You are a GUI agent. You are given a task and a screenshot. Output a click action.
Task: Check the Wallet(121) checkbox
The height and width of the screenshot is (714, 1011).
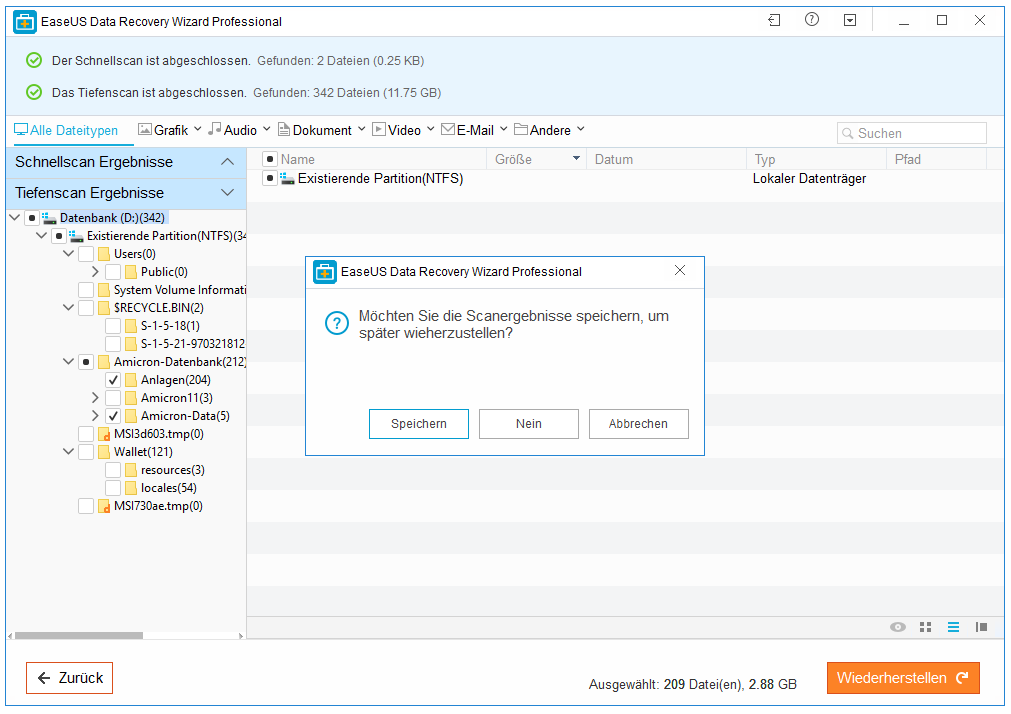tap(86, 452)
